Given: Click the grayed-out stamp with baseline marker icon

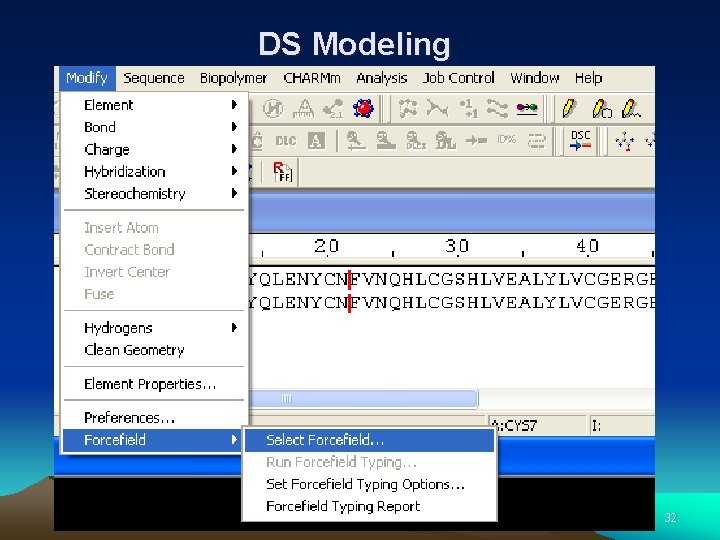Looking at the screenshot, I should (356, 141).
